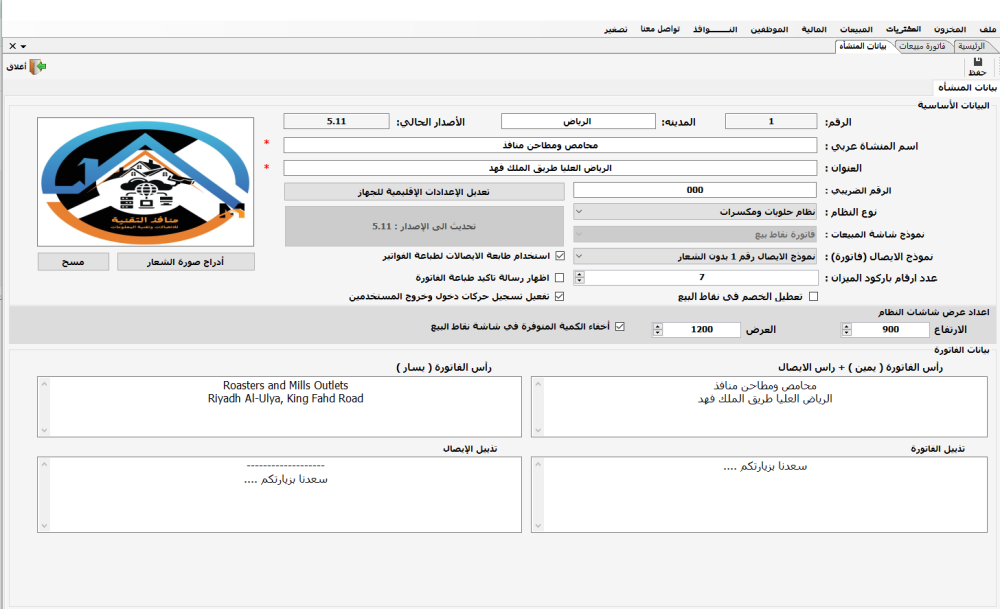Toggle تفعيل تسجيل حركات دخول وخروج المستخدمين

point(560,297)
